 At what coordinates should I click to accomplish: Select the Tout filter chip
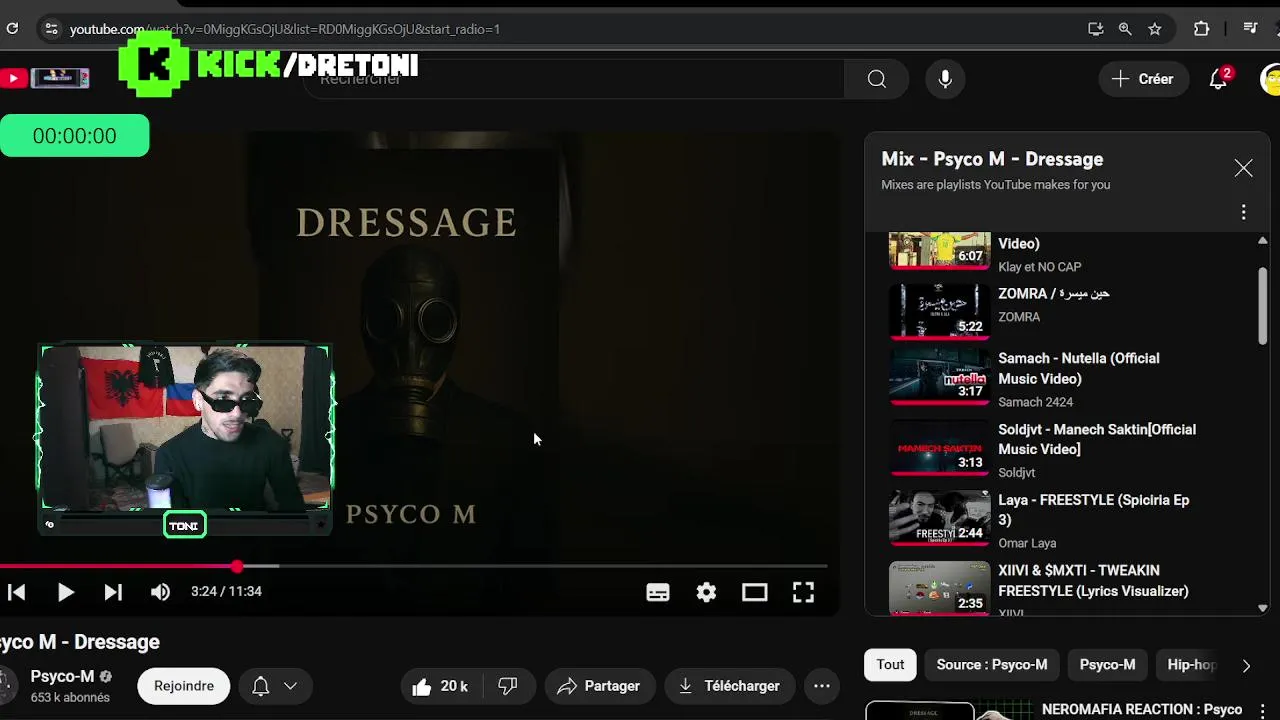click(x=890, y=665)
